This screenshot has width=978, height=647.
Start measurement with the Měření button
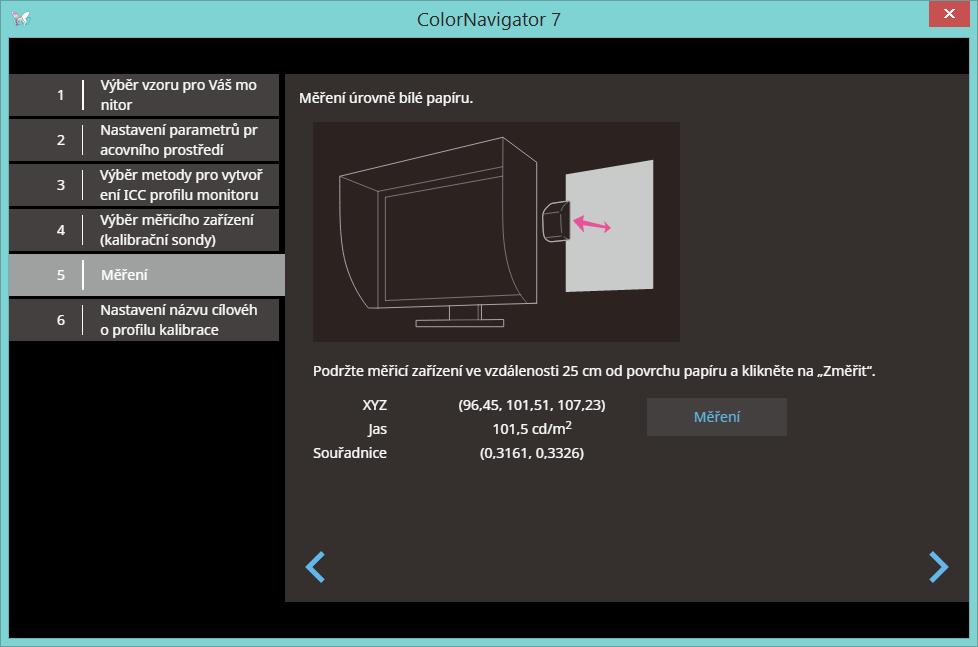pyautogui.click(x=717, y=417)
